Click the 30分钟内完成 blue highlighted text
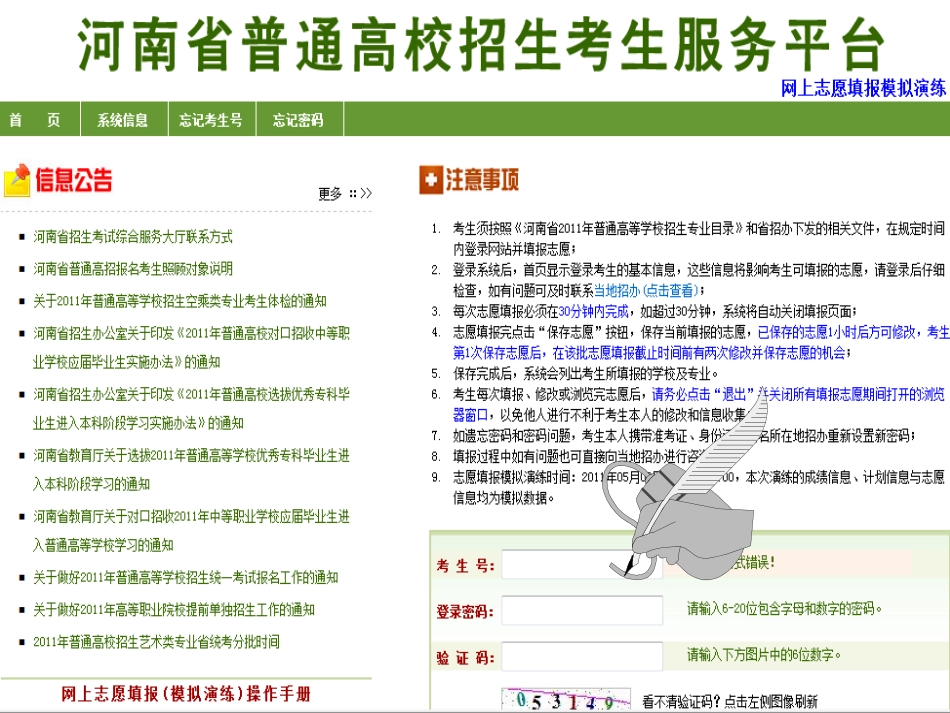This screenshot has height=713, width=950. point(593,311)
